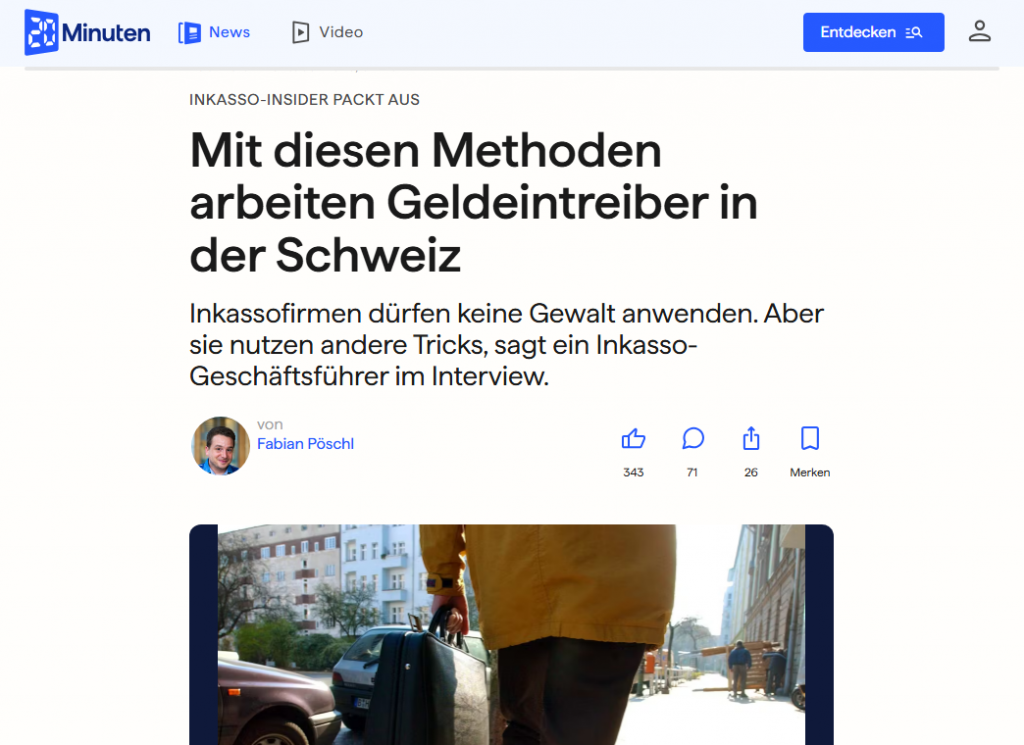
Task: Click the 26 shares count
Action: 751,472
